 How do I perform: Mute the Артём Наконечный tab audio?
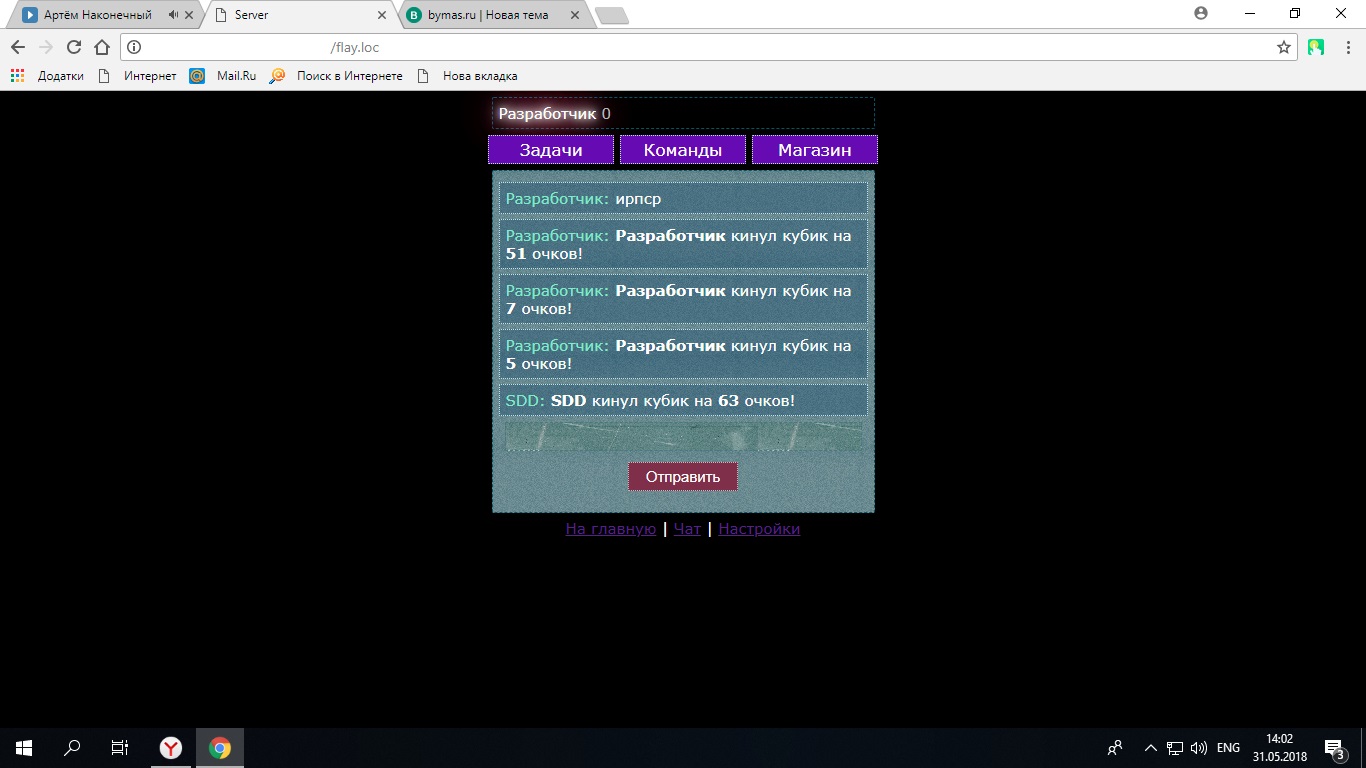tap(173, 15)
